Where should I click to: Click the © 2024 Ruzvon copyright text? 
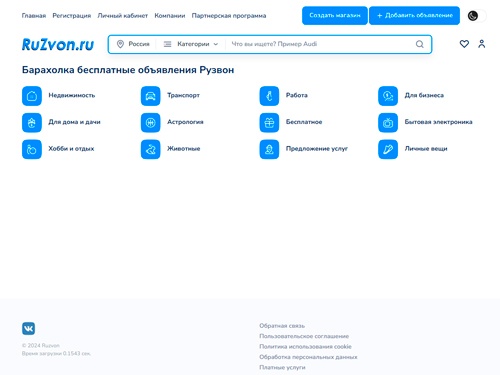pos(41,346)
